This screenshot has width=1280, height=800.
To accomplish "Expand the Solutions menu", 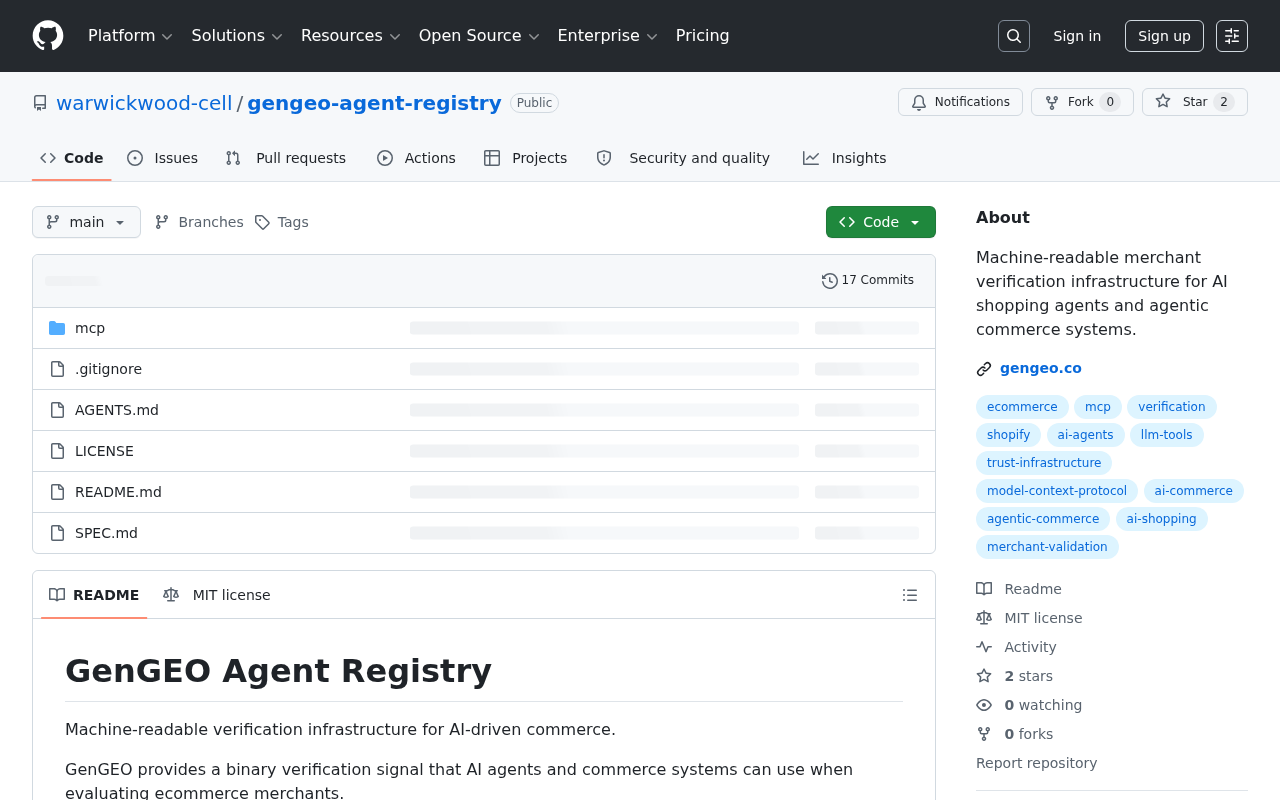I will pyautogui.click(x=237, y=36).
